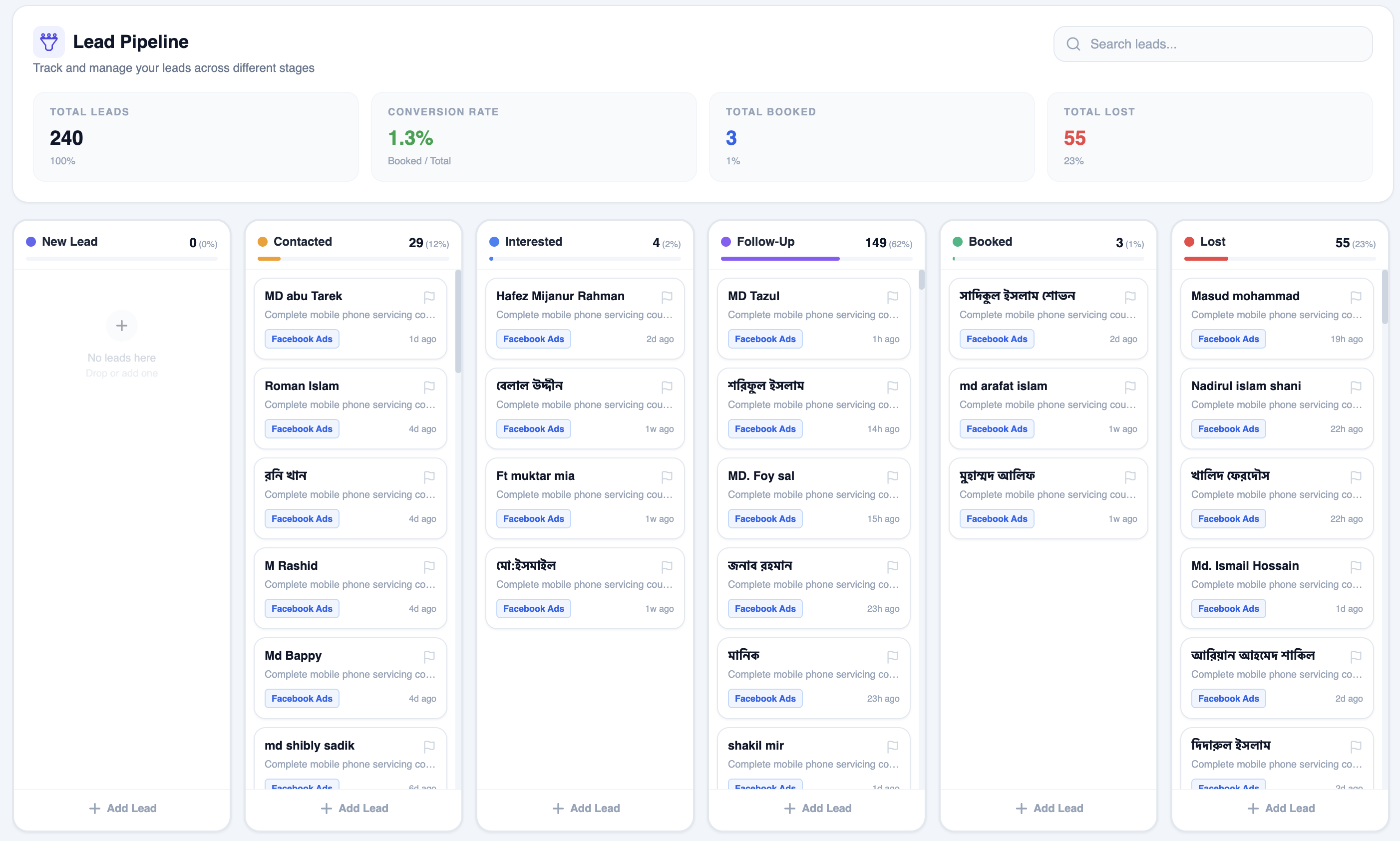Click the Contacted column scrollbar
1400x841 pixels.
pos(458,321)
